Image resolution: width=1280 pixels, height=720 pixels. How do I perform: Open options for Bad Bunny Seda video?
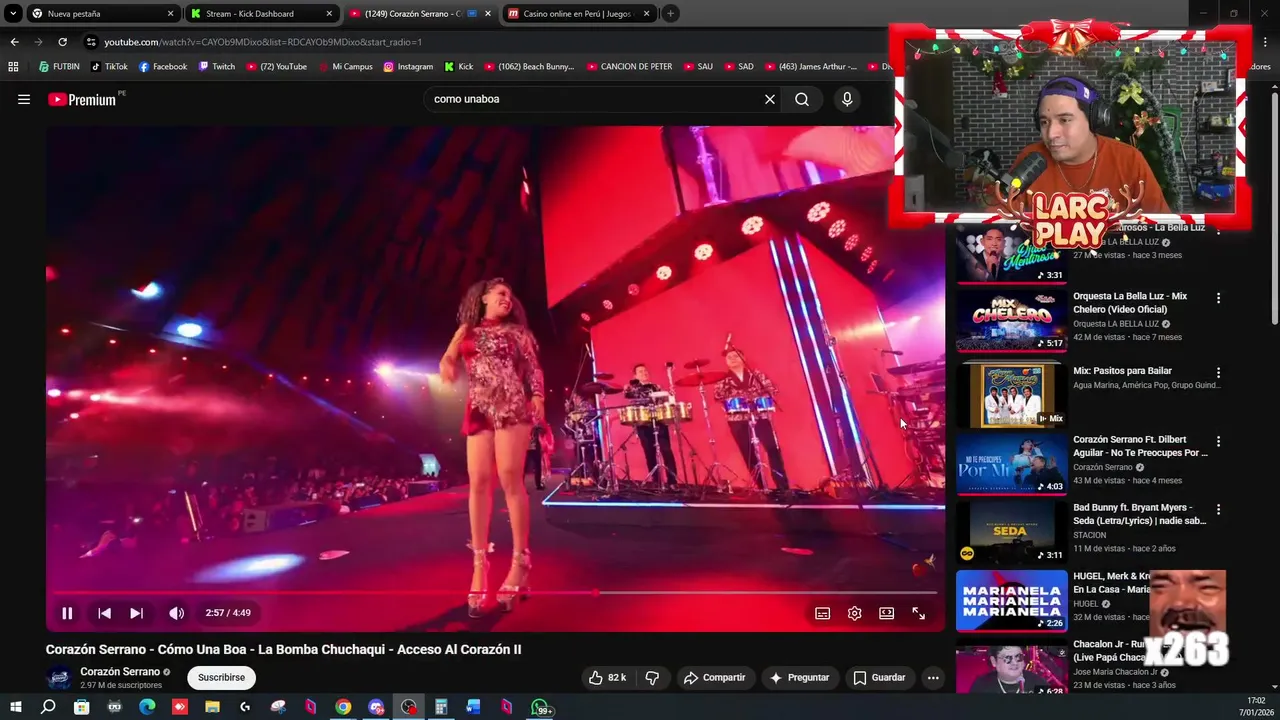coord(1218,509)
